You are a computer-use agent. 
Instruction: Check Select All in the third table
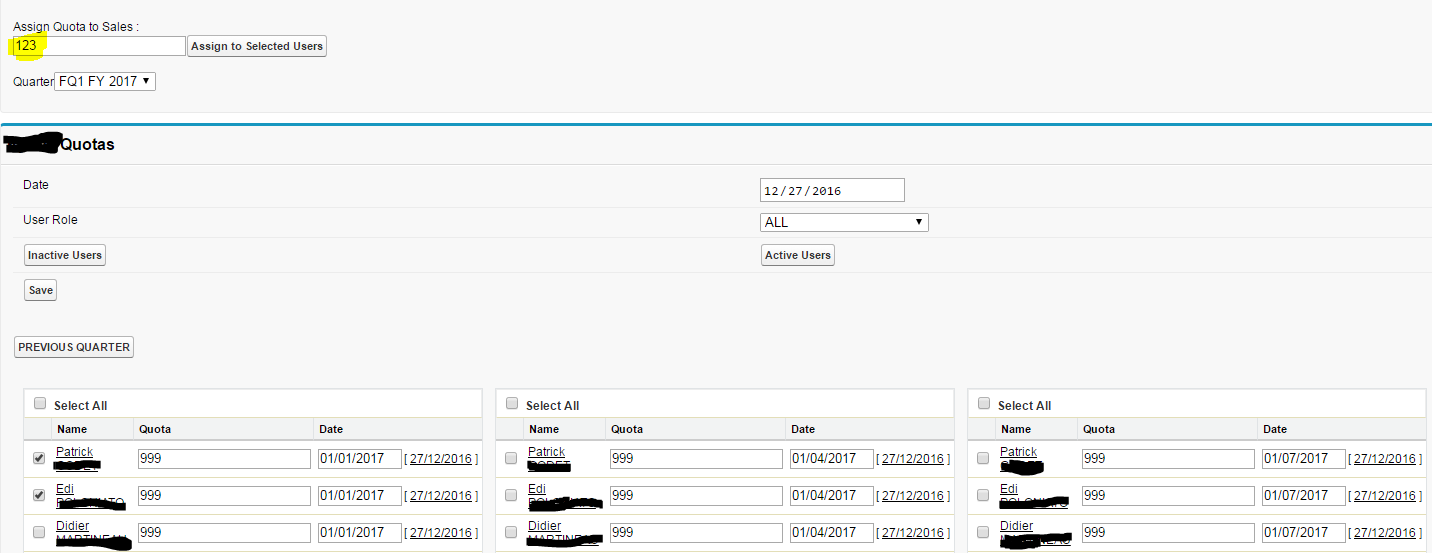click(984, 404)
